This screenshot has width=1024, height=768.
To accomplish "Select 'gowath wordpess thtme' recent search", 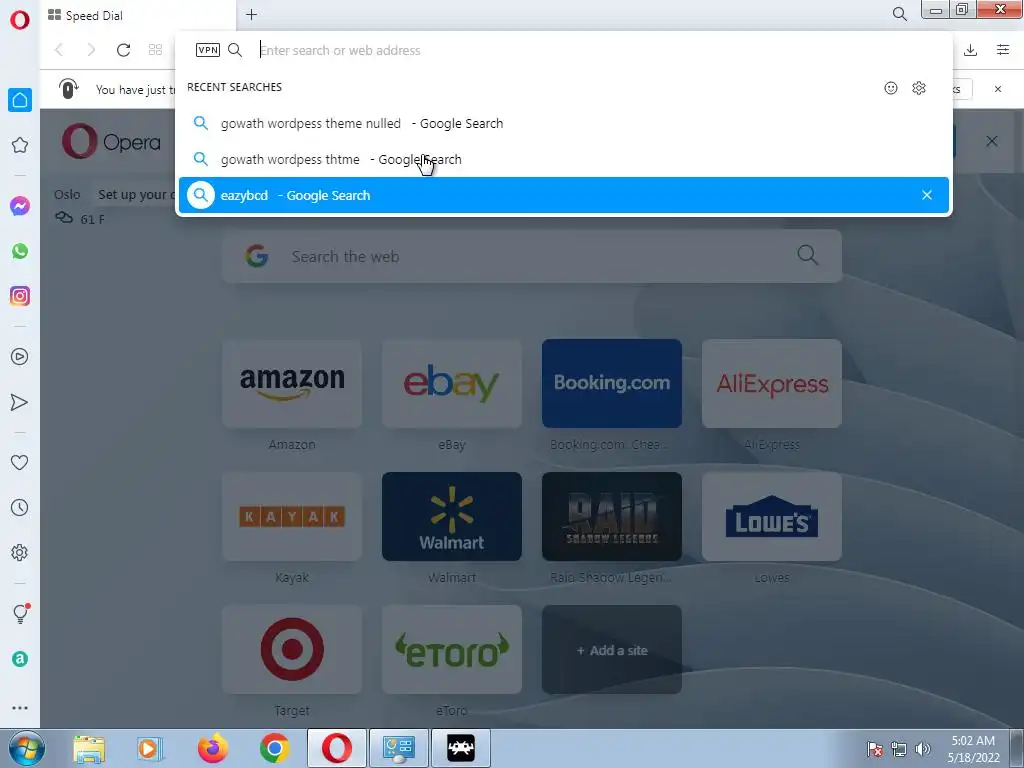I will (563, 159).
